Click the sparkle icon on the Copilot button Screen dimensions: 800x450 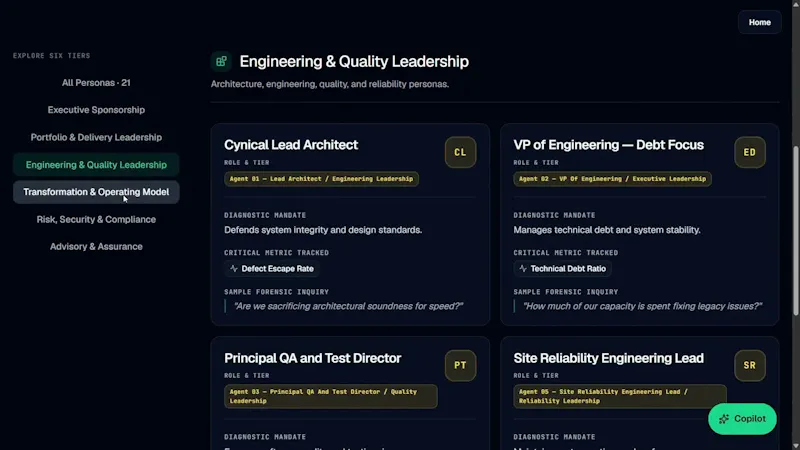[x=723, y=419]
